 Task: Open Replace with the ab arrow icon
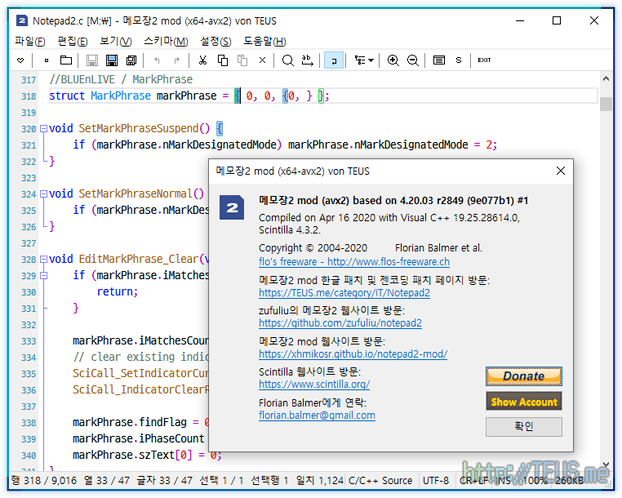(307, 60)
